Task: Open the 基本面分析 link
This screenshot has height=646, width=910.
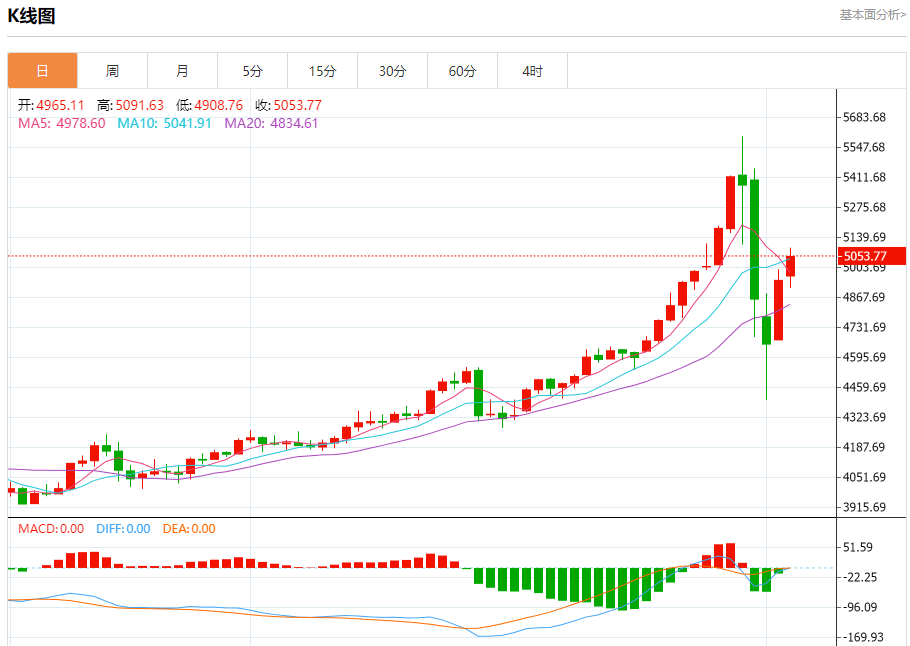Action: pyautogui.click(x=872, y=15)
